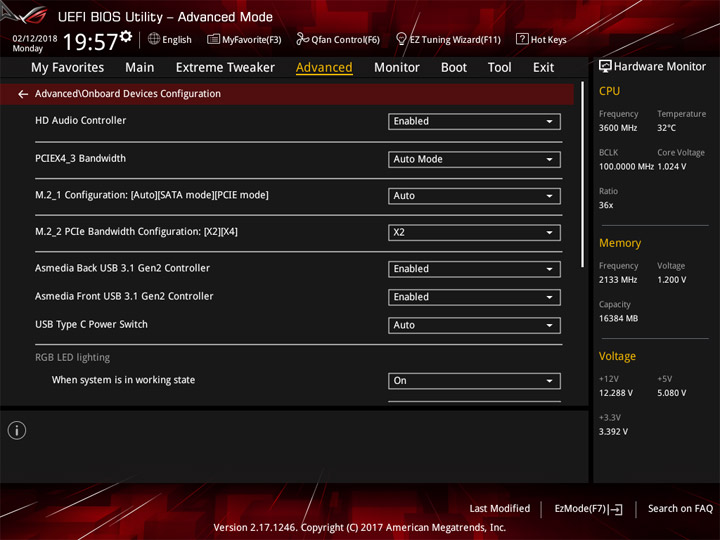The height and width of the screenshot is (540, 720).
Task: Click the +5V 5.080 V reading
Action: point(672,393)
